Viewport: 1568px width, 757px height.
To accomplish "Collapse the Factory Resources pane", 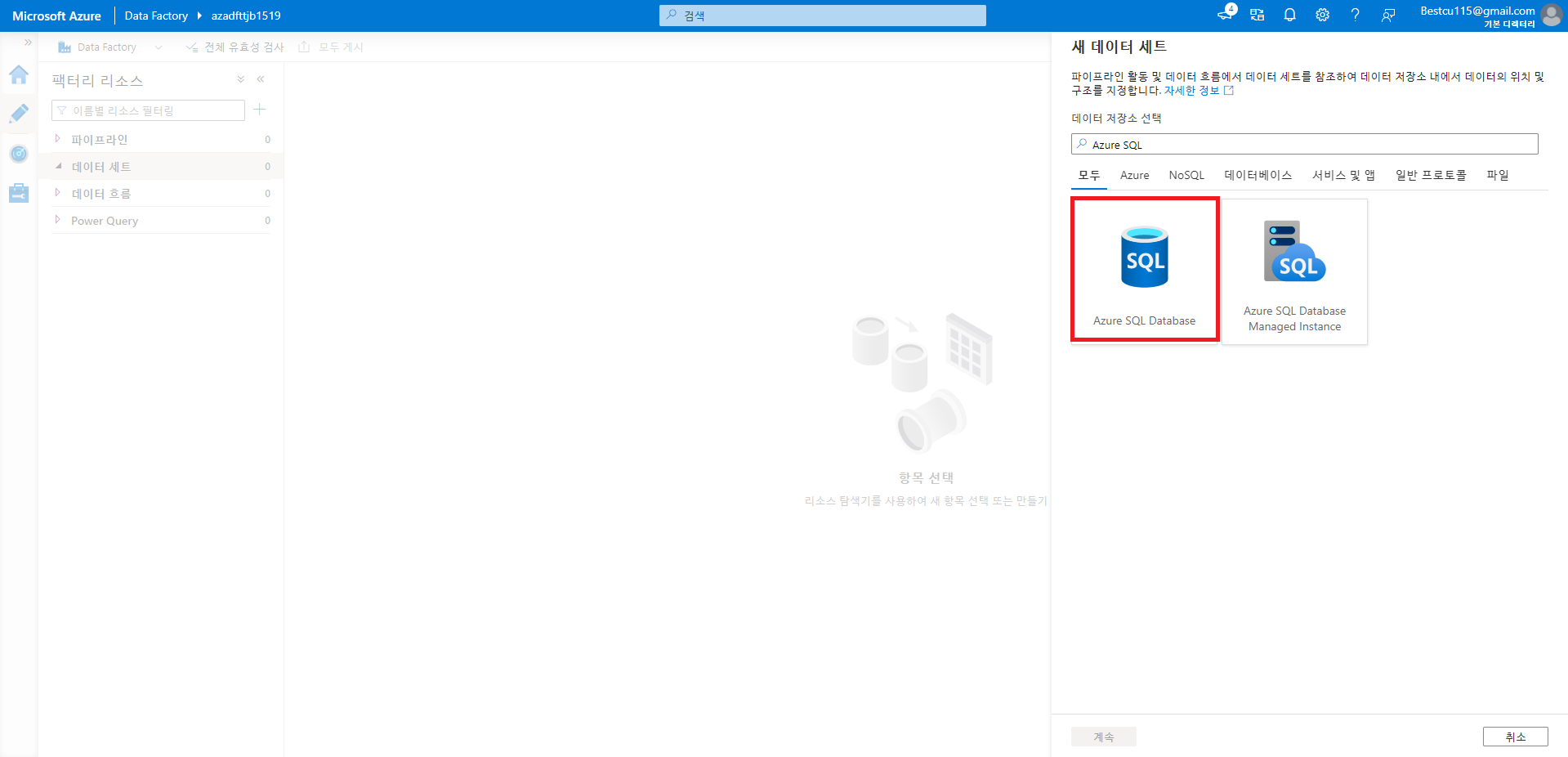I will [261, 79].
